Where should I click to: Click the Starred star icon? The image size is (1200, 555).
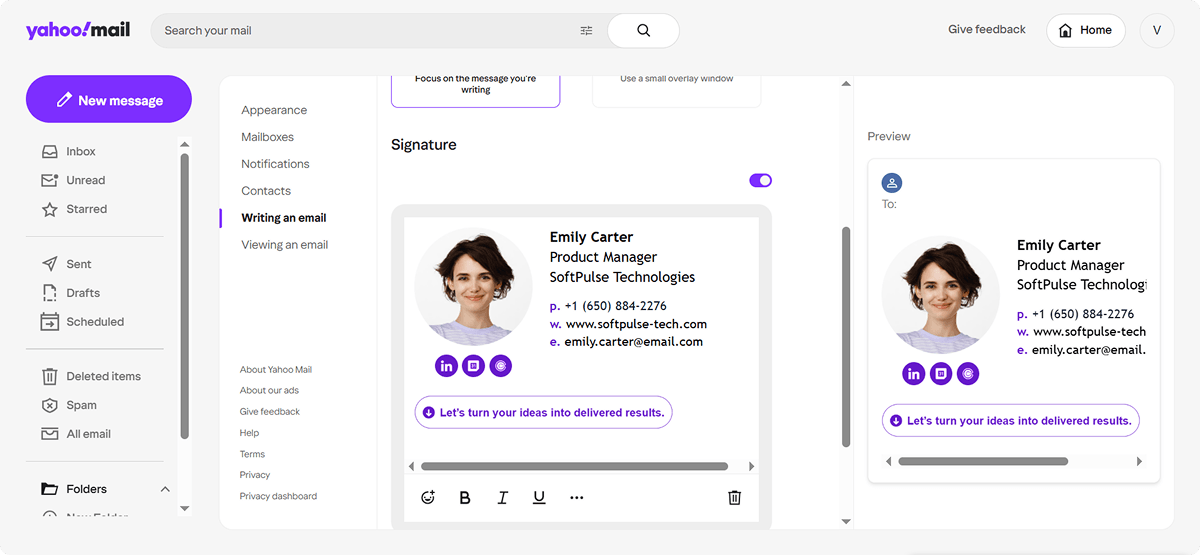click(49, 210)
